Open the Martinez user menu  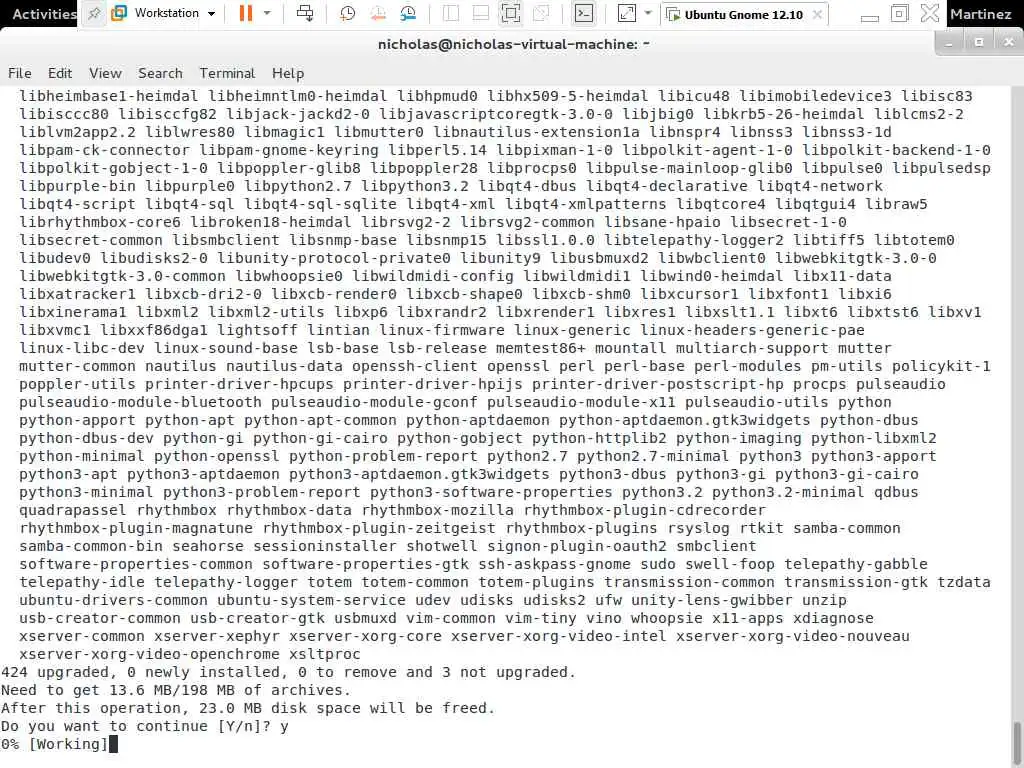[x=981, y=14]
